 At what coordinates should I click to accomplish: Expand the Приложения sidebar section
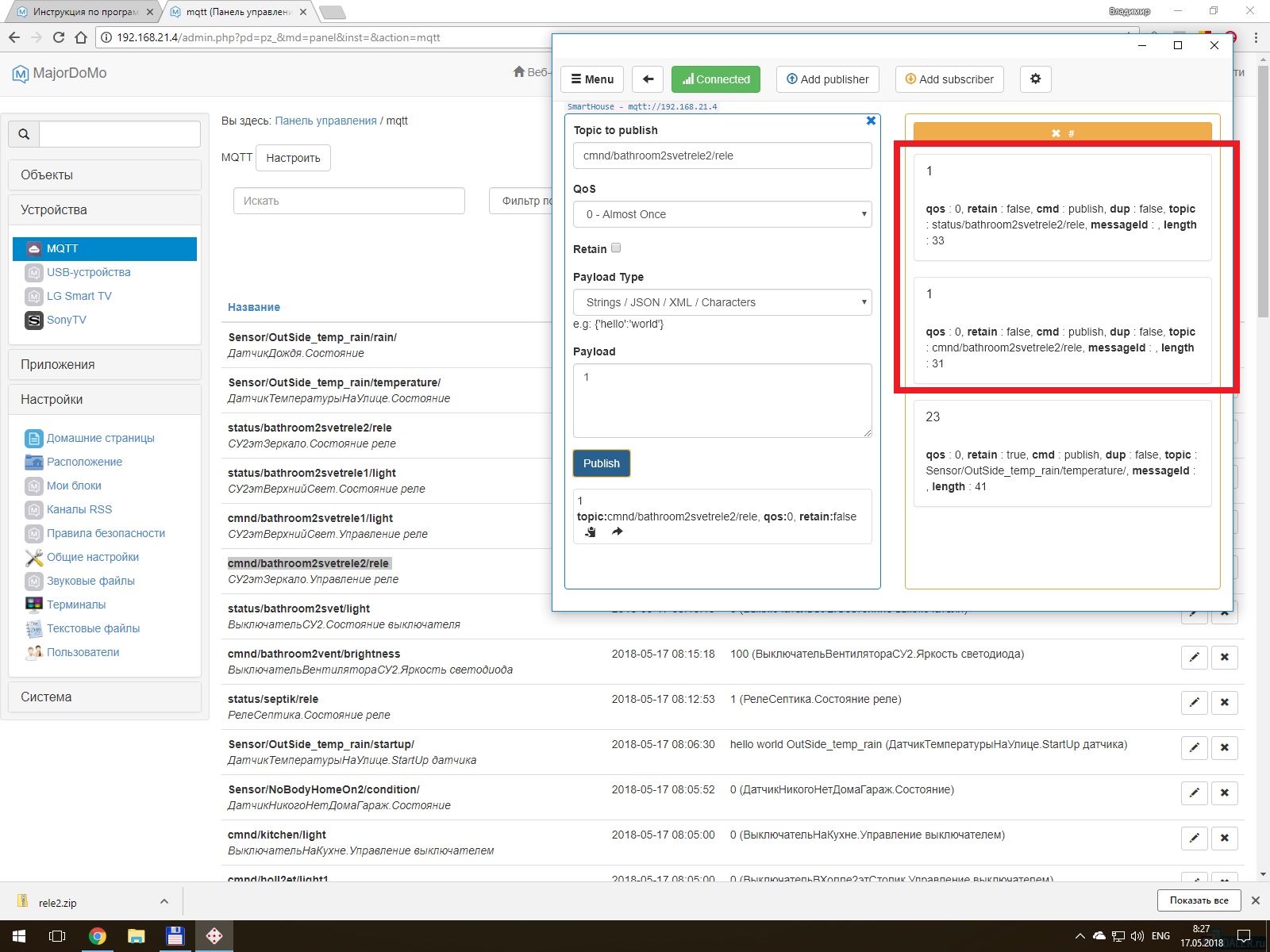coord(104,365)
